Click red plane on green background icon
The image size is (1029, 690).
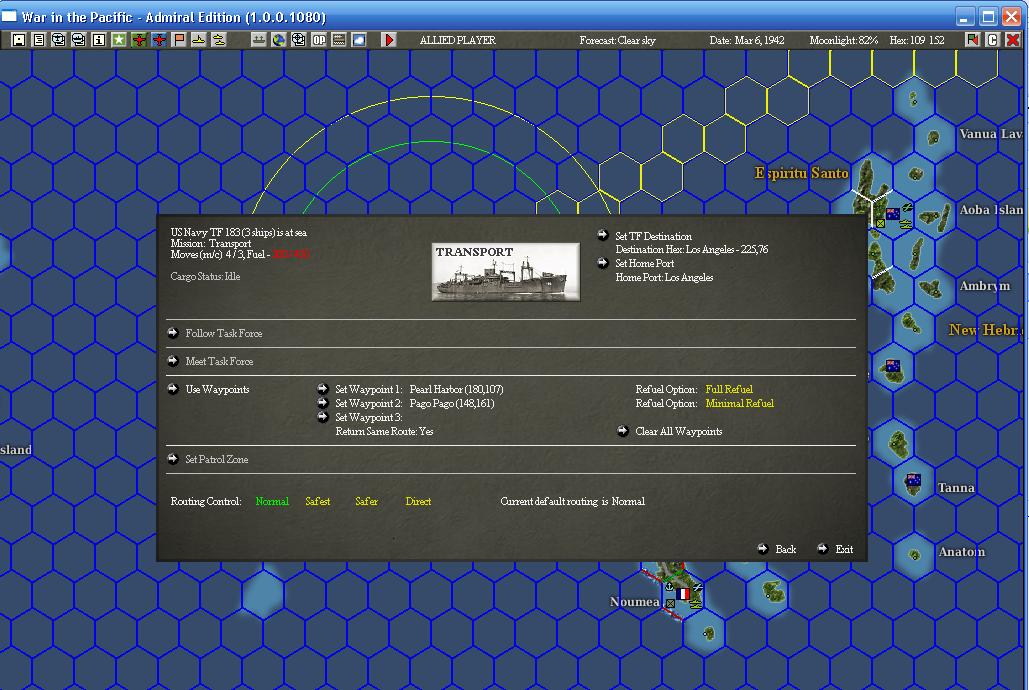pyautogui.click(x=138, y=40)
